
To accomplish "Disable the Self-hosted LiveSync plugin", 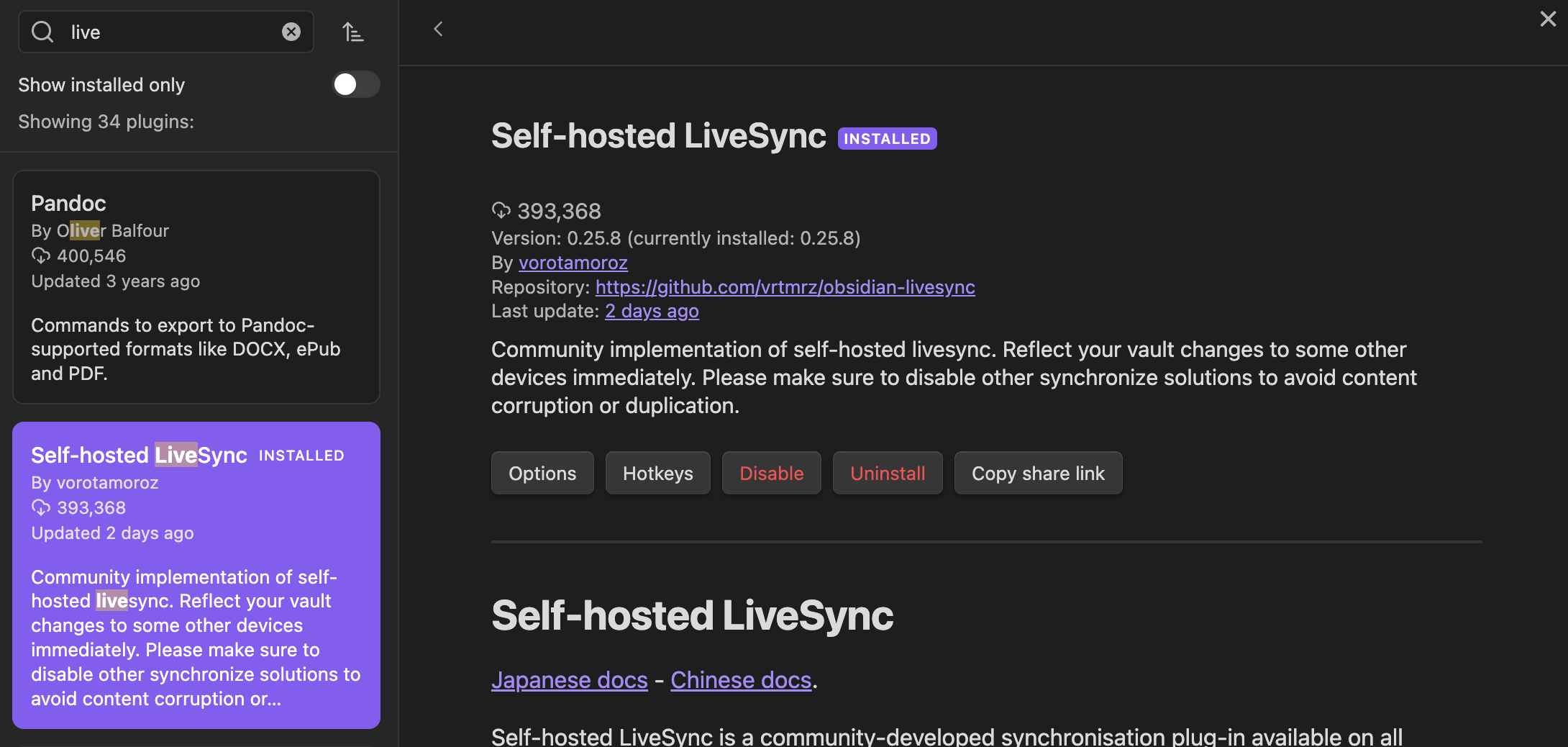I will point(771,473).
